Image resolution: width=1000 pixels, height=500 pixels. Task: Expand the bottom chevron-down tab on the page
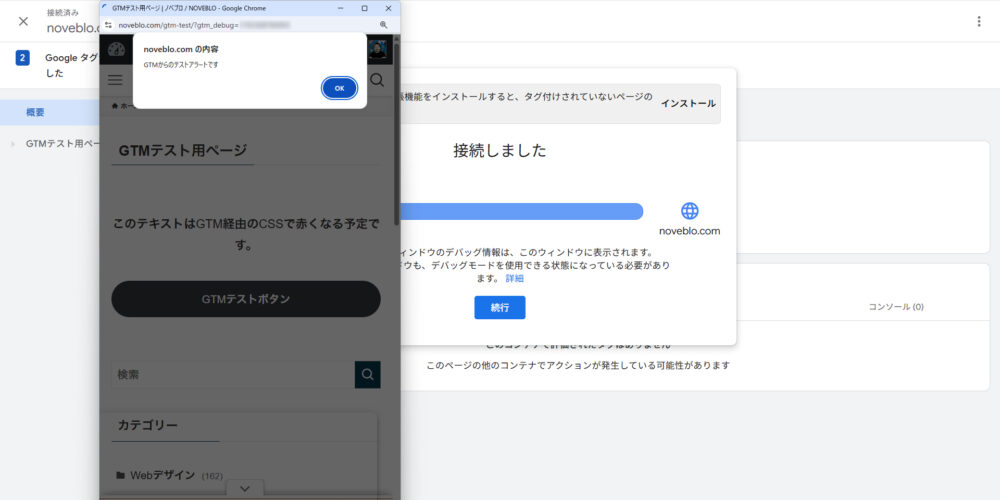coord(245,488)
